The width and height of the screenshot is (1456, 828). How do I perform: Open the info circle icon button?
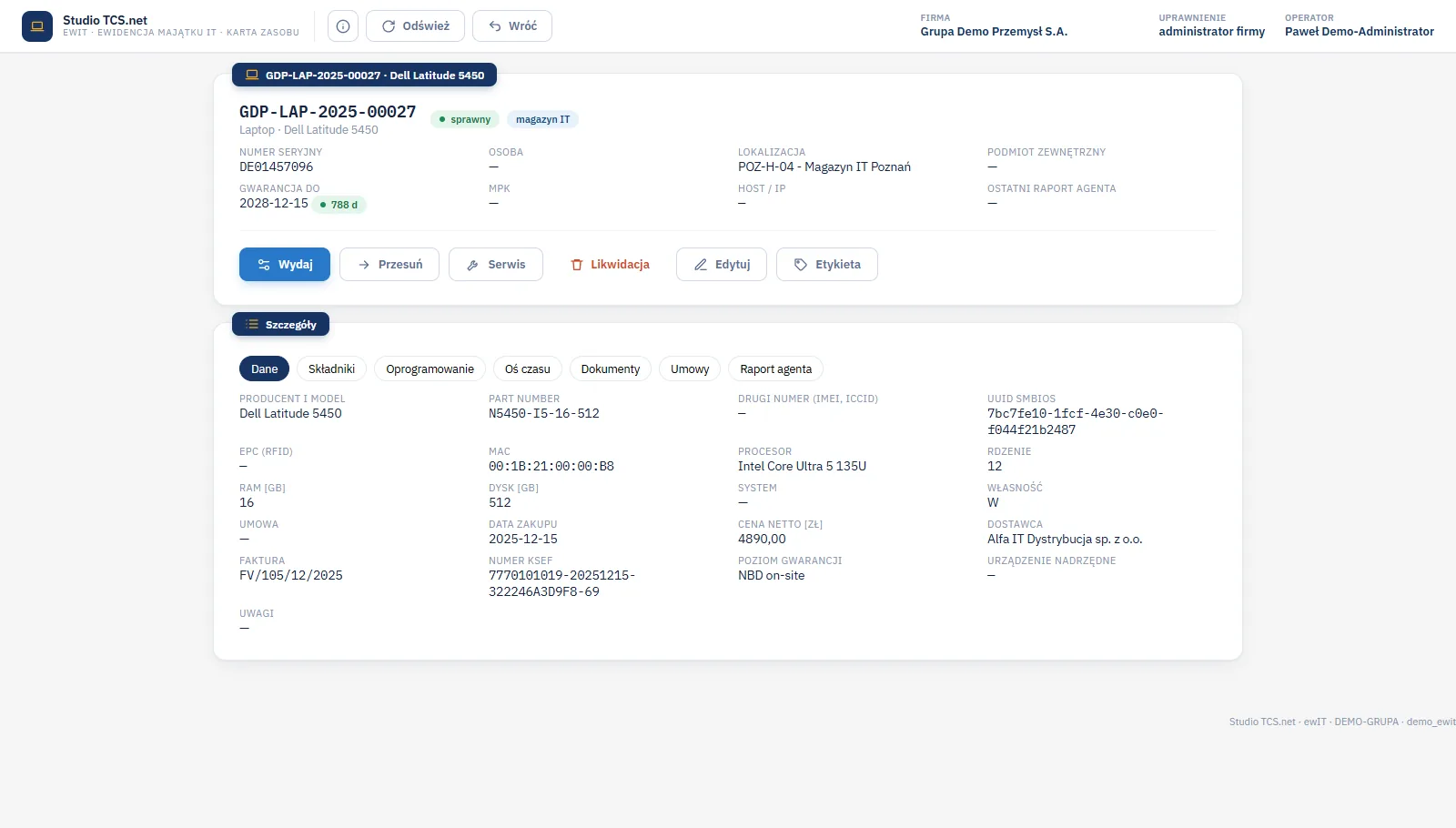tap(343, 26)
